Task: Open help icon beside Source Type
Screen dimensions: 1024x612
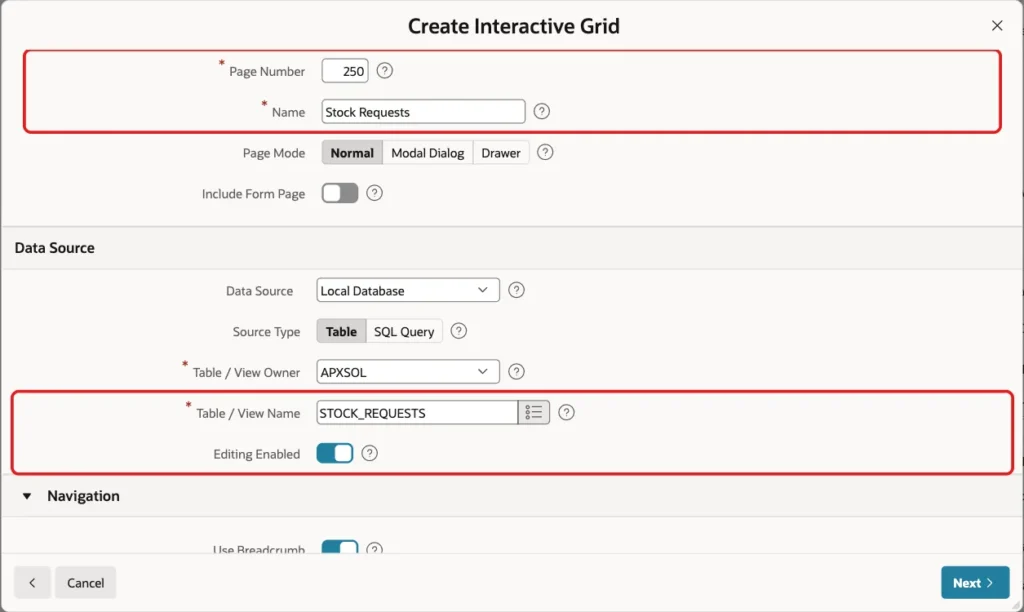Action: click(458, 331)
